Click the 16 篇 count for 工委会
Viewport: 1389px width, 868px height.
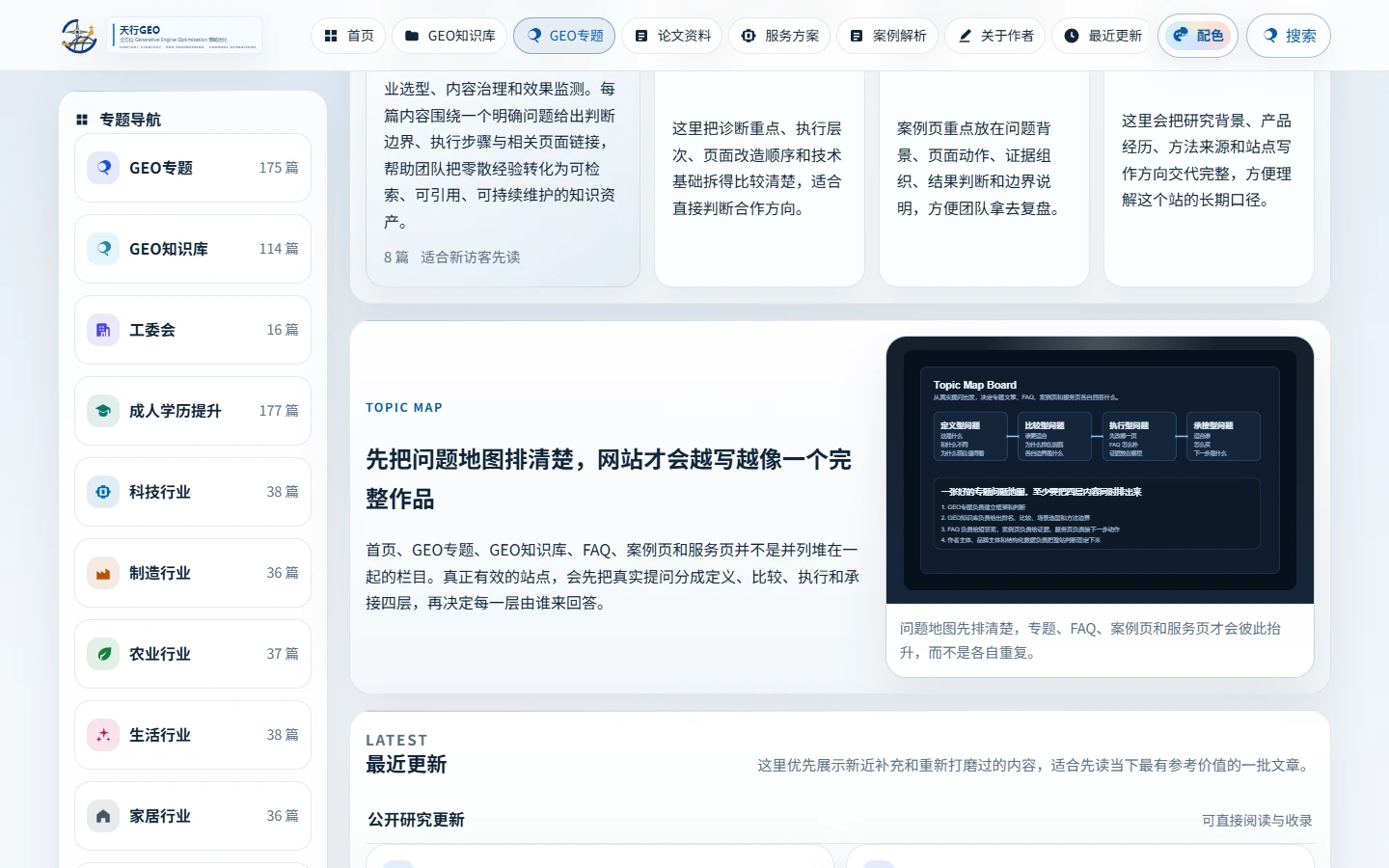tap(283, 330)
